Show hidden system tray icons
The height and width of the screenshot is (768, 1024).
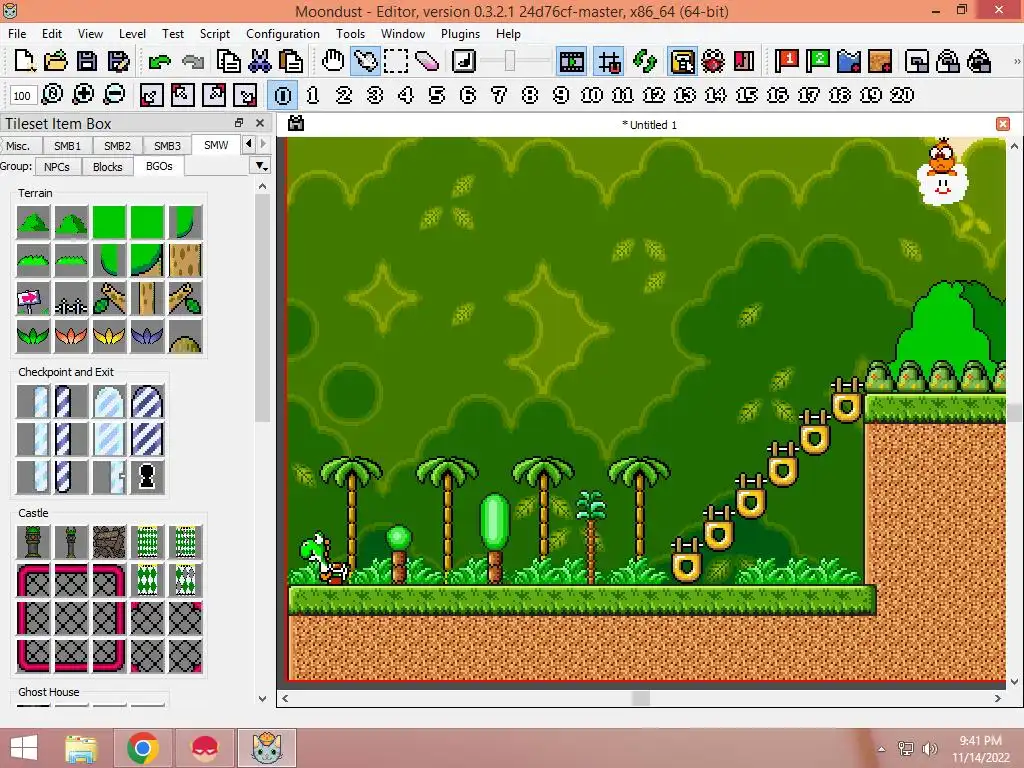pos(881,749)
